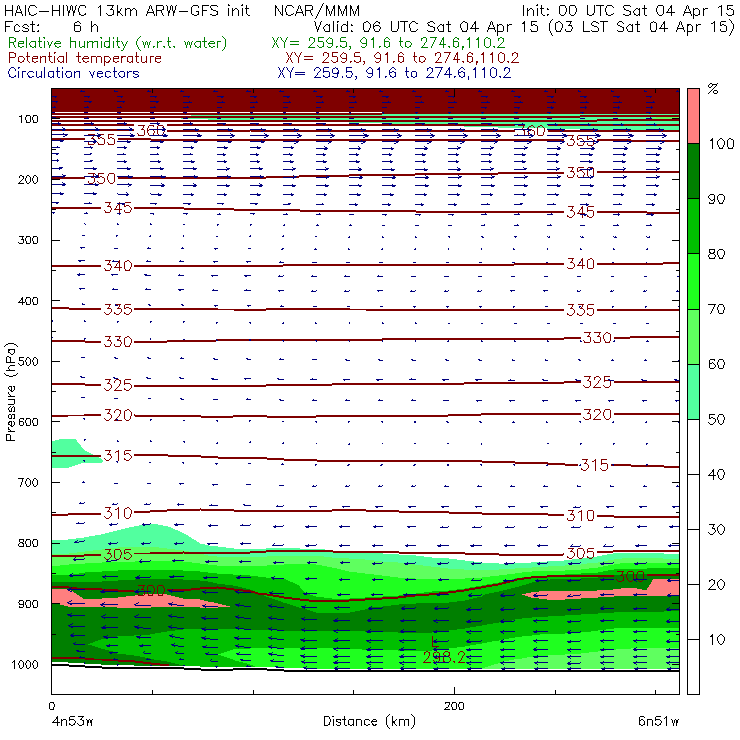
Task: Click the right-side "310" contour label
Action: click(580, 515)
